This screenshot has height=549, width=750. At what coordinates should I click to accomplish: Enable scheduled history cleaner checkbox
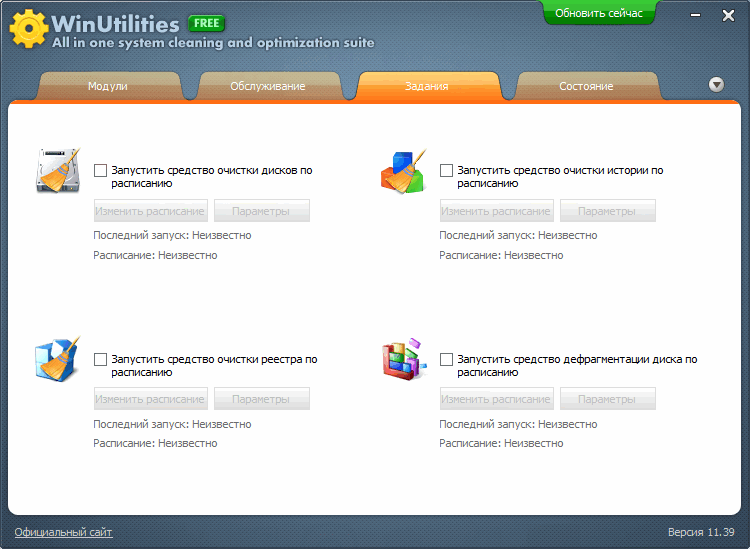tap(446, 170)
